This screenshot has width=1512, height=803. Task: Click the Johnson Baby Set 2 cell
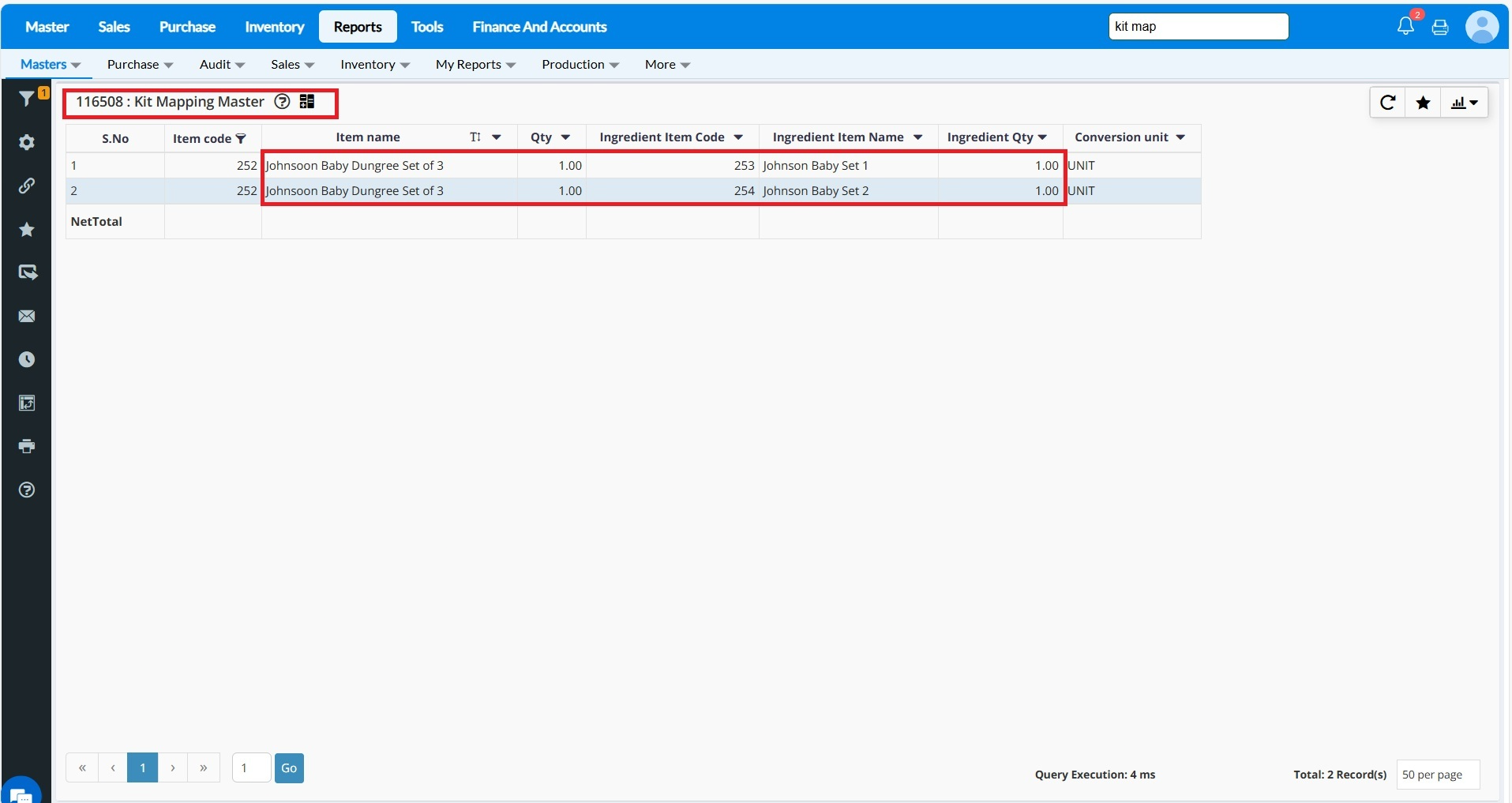(849, 191)
